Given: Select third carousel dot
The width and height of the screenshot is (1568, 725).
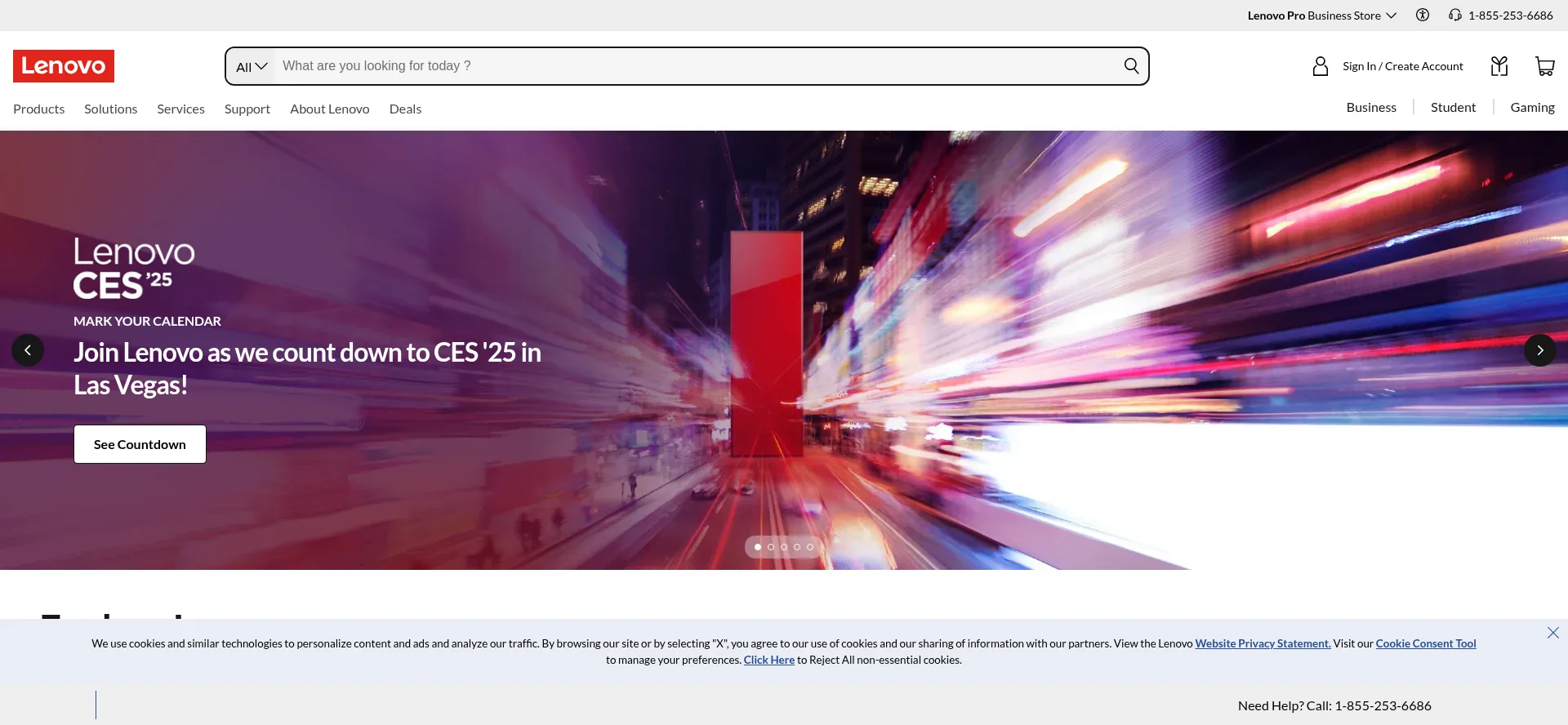Looking at the screenshot, I should point(784,547).
